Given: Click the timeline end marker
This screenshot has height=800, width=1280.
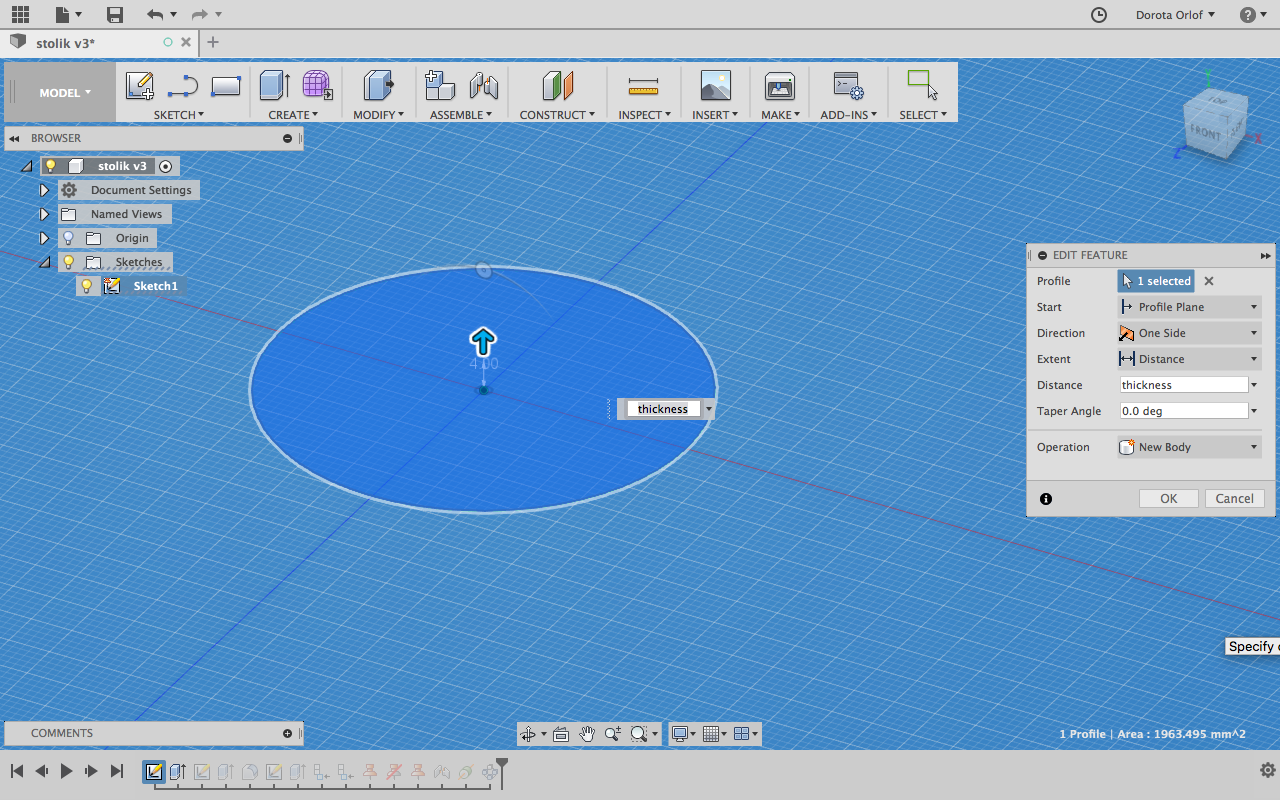Looking at the screenshot, I should pyautogui.click(x=502, y=768).
